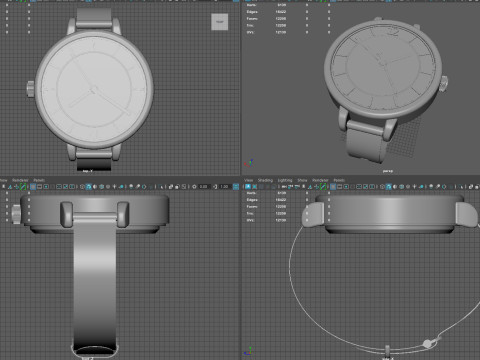Toggle X-ray mode in front view toolbar

pos(170,187)
